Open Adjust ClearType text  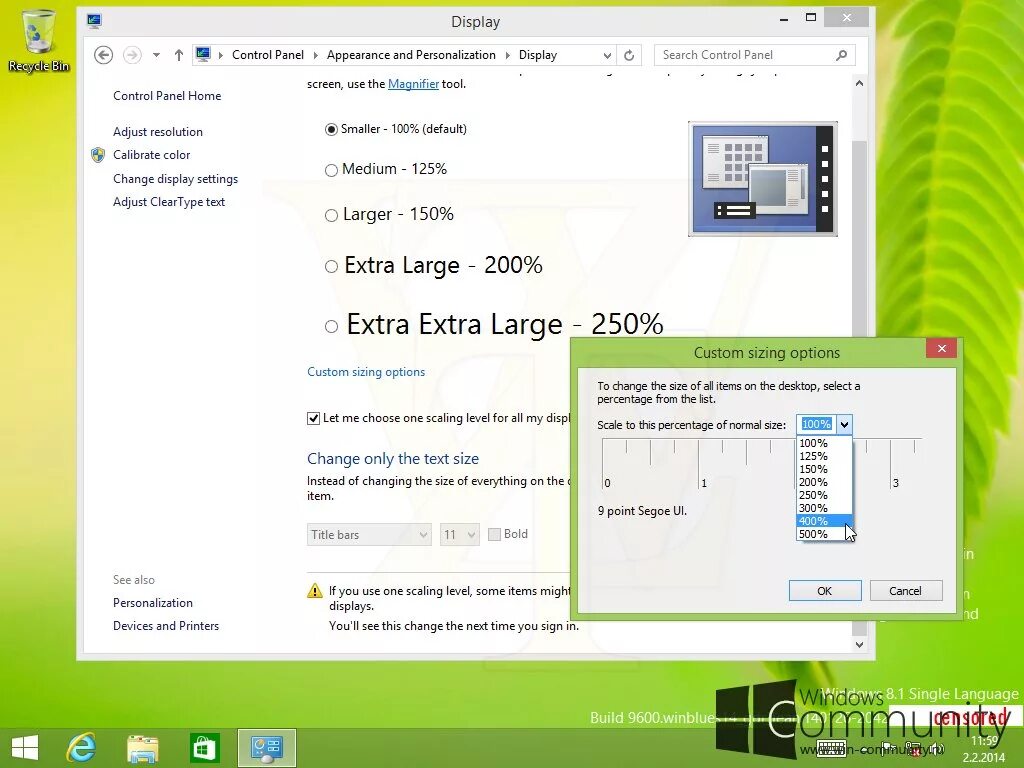click(x=168, y=202)
